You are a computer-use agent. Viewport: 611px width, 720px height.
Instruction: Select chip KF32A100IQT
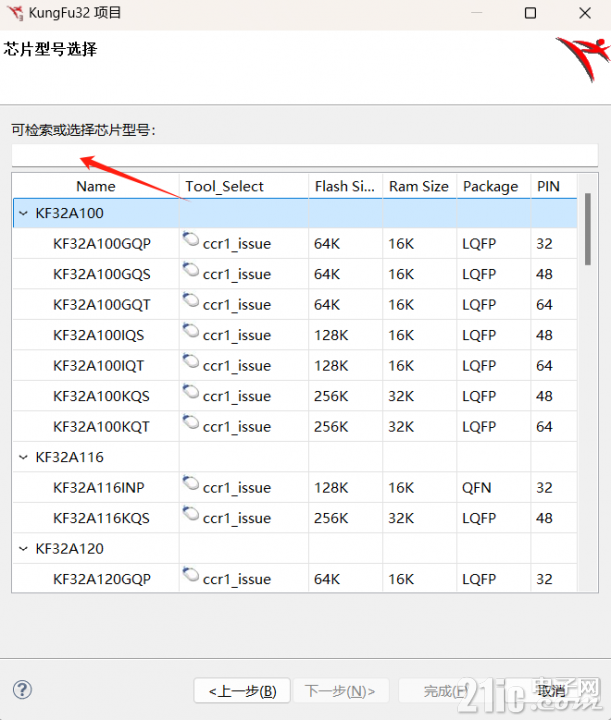pos(99,366)
